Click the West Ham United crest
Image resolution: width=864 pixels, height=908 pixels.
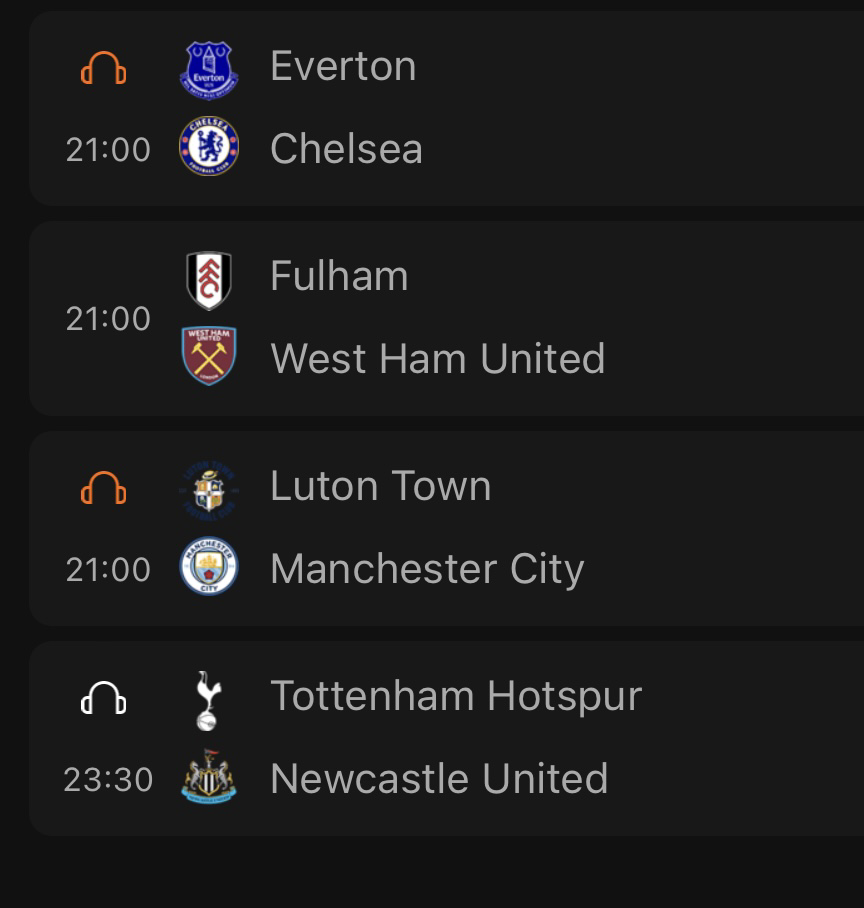(209, 357)
